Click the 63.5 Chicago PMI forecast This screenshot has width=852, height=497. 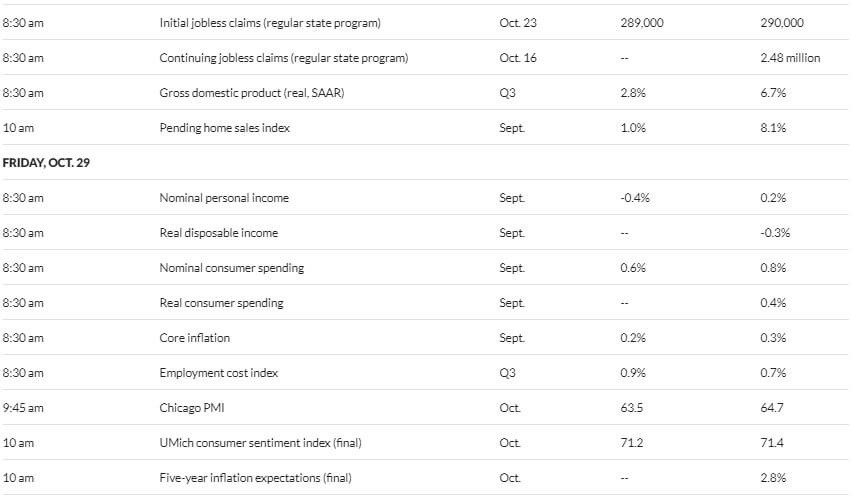pos(631,408)
